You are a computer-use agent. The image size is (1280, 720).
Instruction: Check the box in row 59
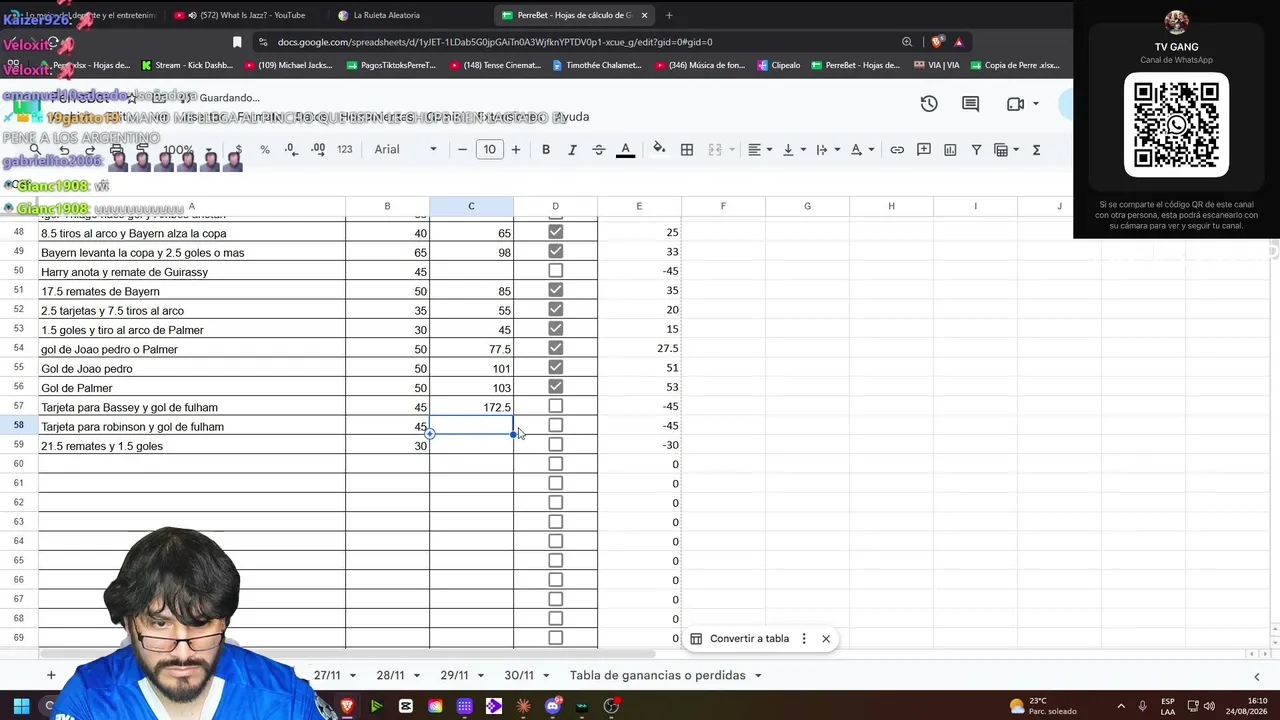(556, 445)
